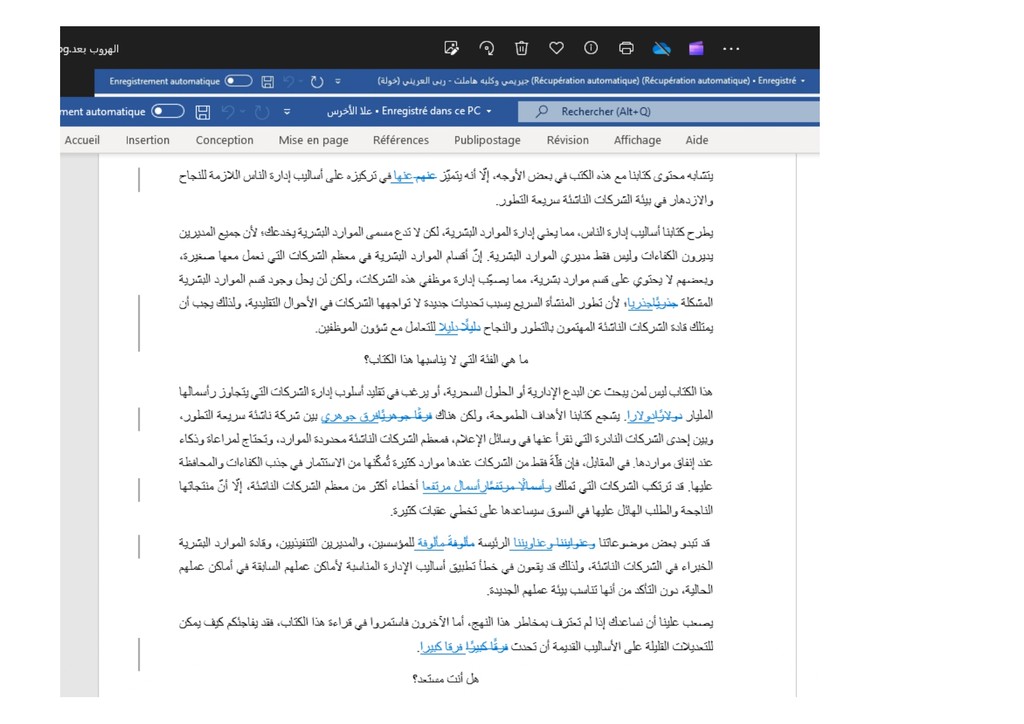Open the Aide tab

pyautogui.click(x=697, y=140)
